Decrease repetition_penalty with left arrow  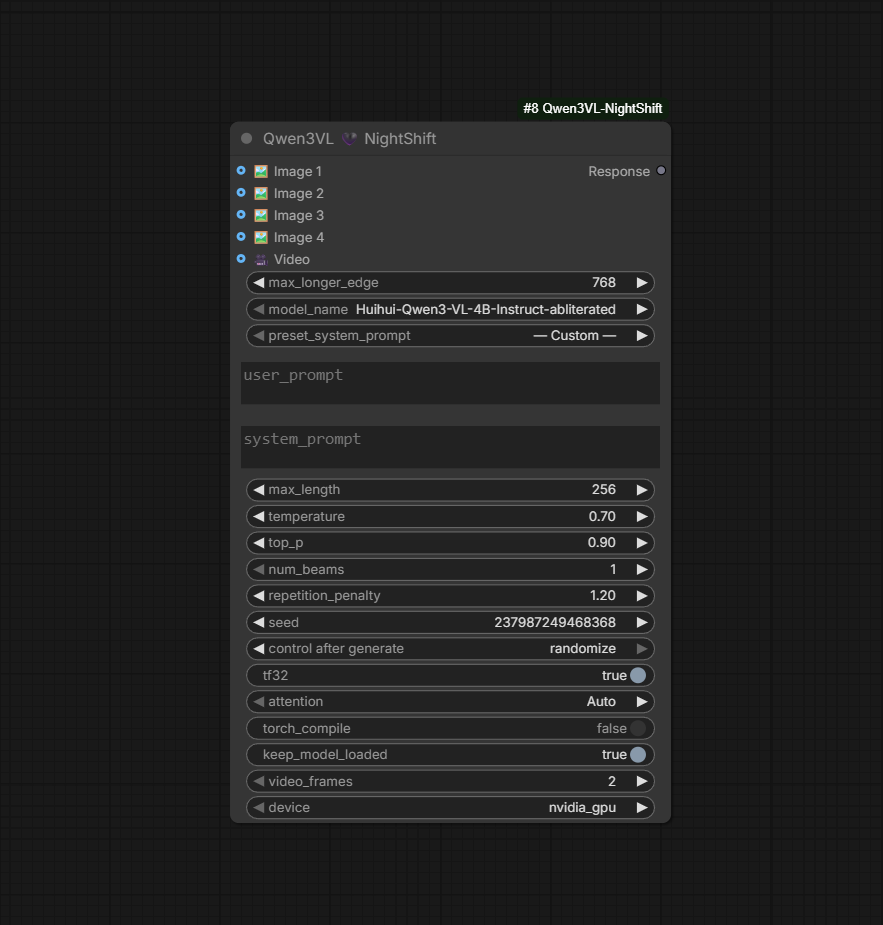point(258,596)
